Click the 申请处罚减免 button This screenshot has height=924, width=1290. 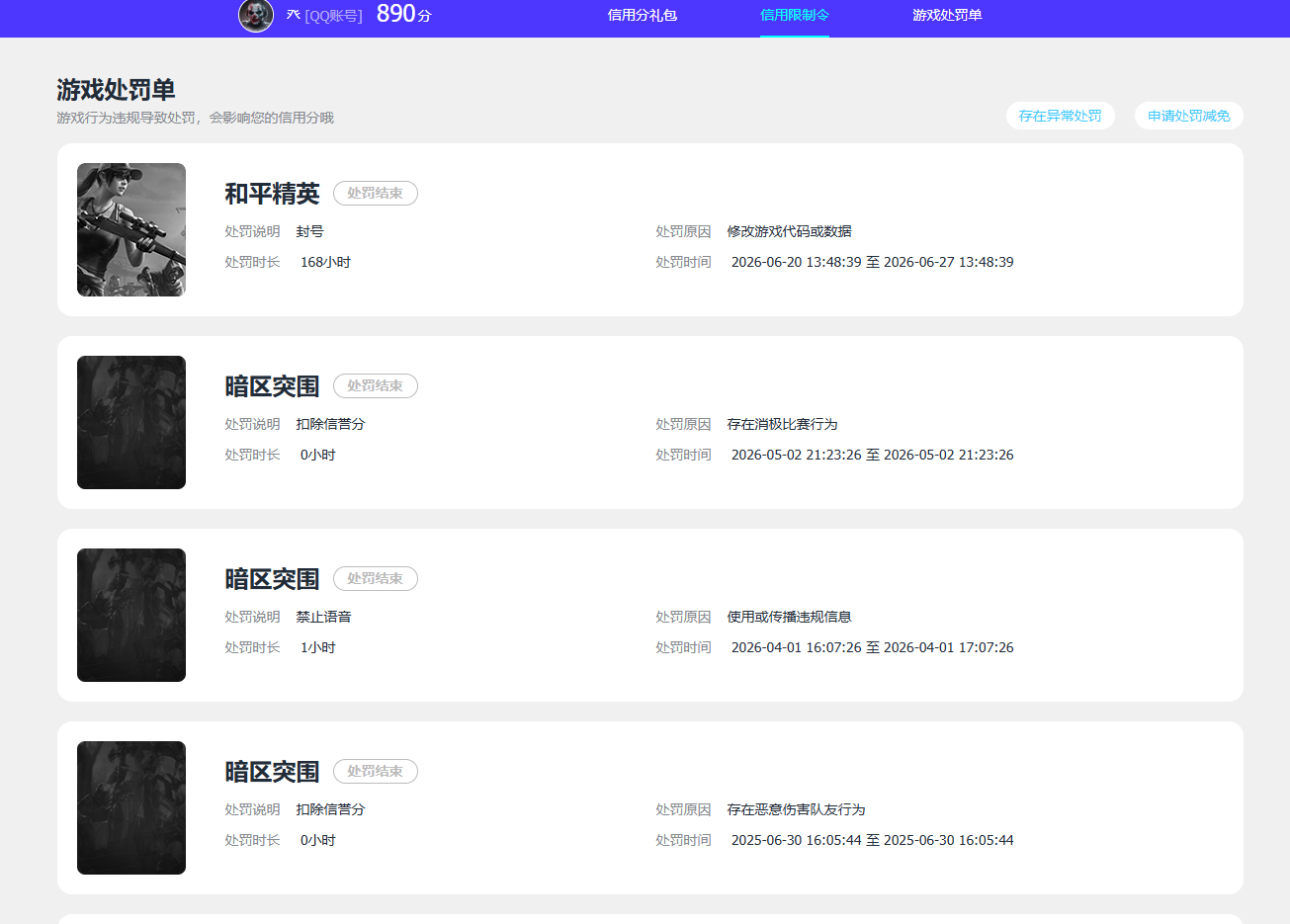1189,116
